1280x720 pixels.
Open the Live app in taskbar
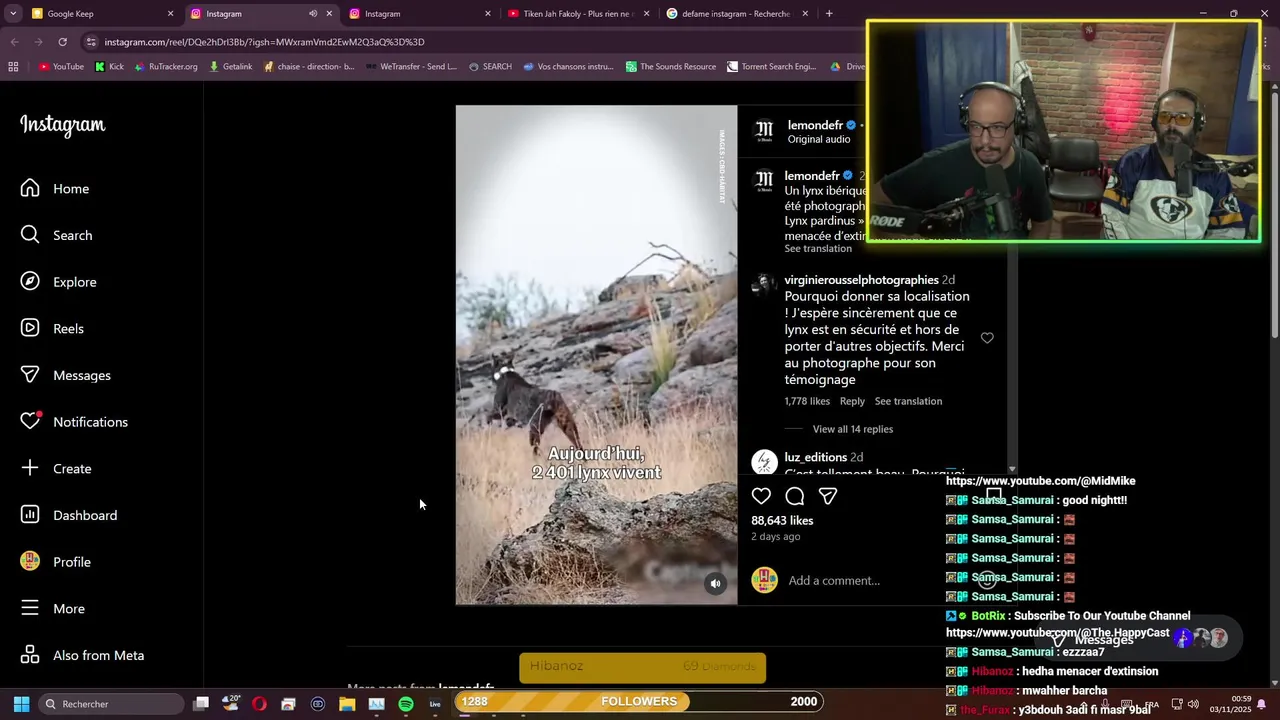click(435, 704)
